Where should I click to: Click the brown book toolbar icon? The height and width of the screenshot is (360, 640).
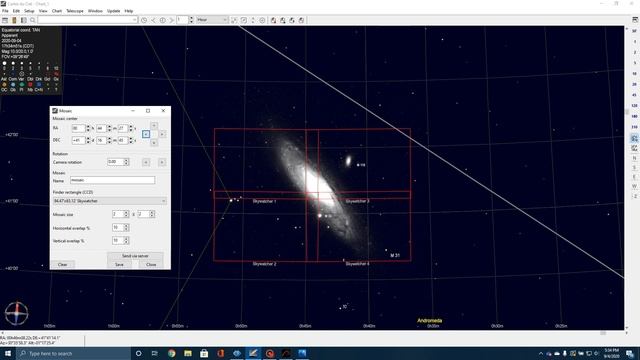tap(14, 20)
